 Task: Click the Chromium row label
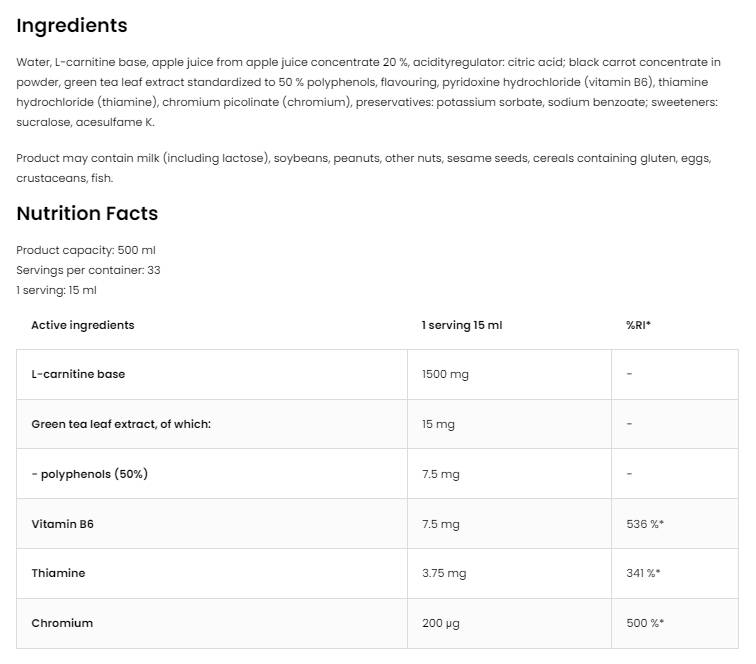click(x=62, y=623)
